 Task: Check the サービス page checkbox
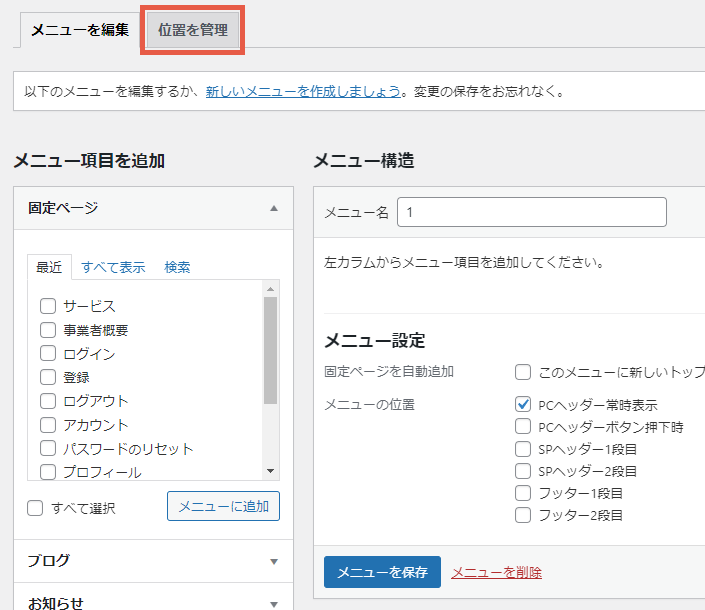(x=48, y=306)
